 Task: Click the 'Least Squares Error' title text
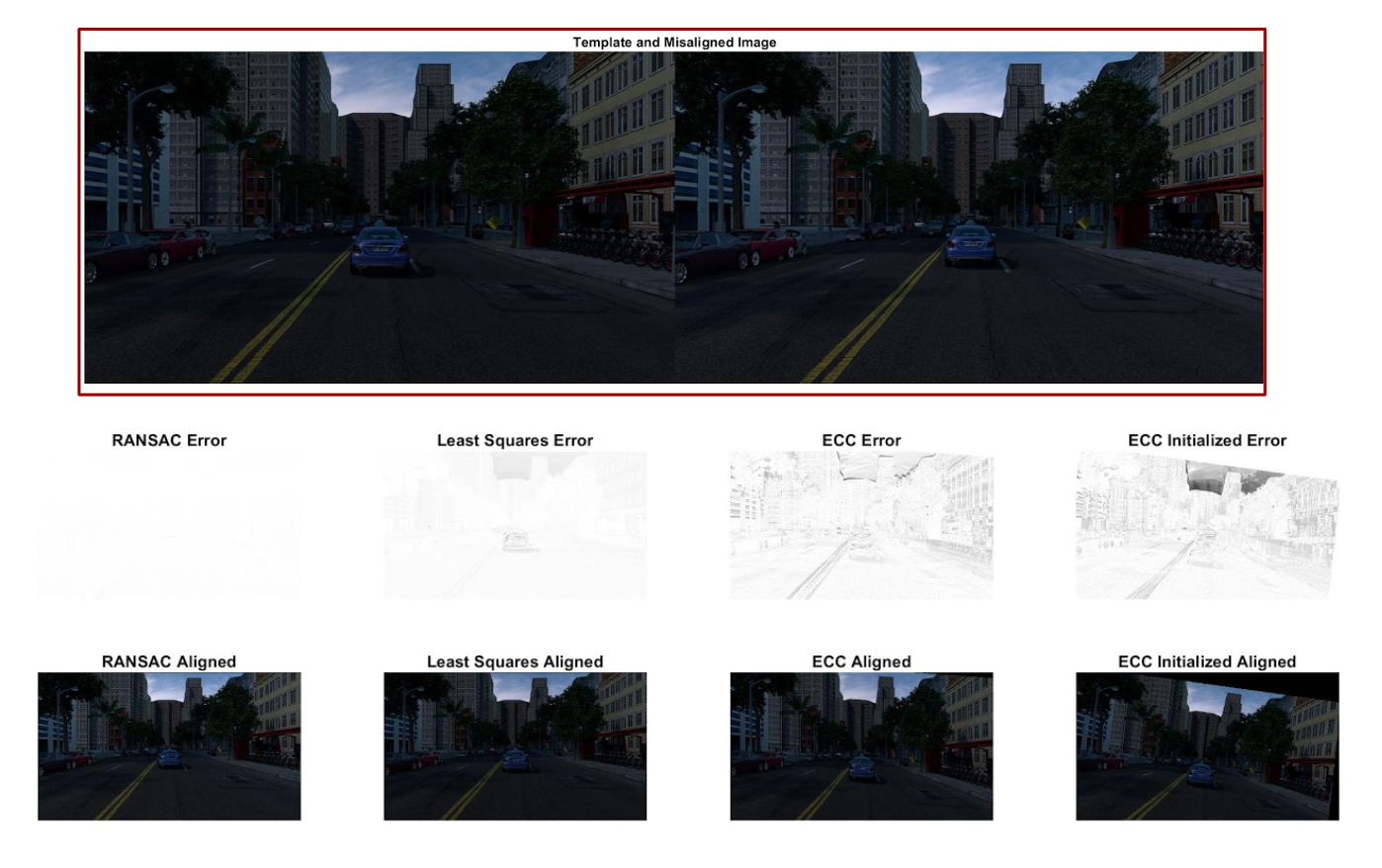point(515,441)
